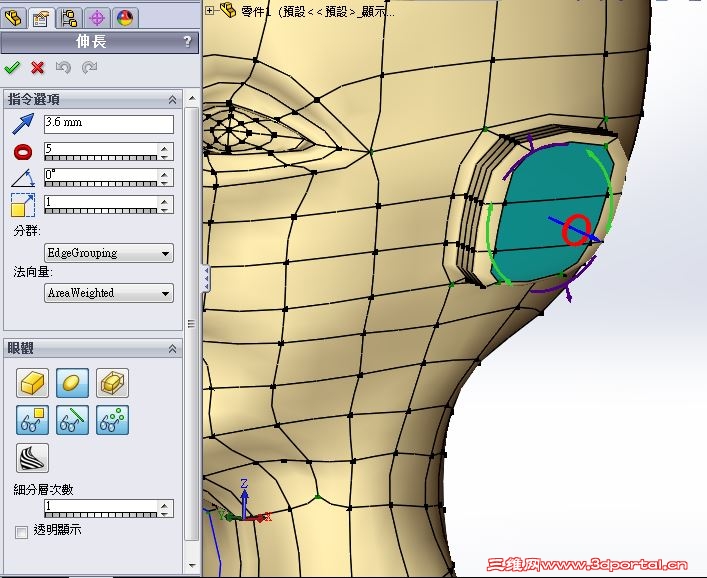
Task: Click the draft angle icon
Action: coord(23,179)
